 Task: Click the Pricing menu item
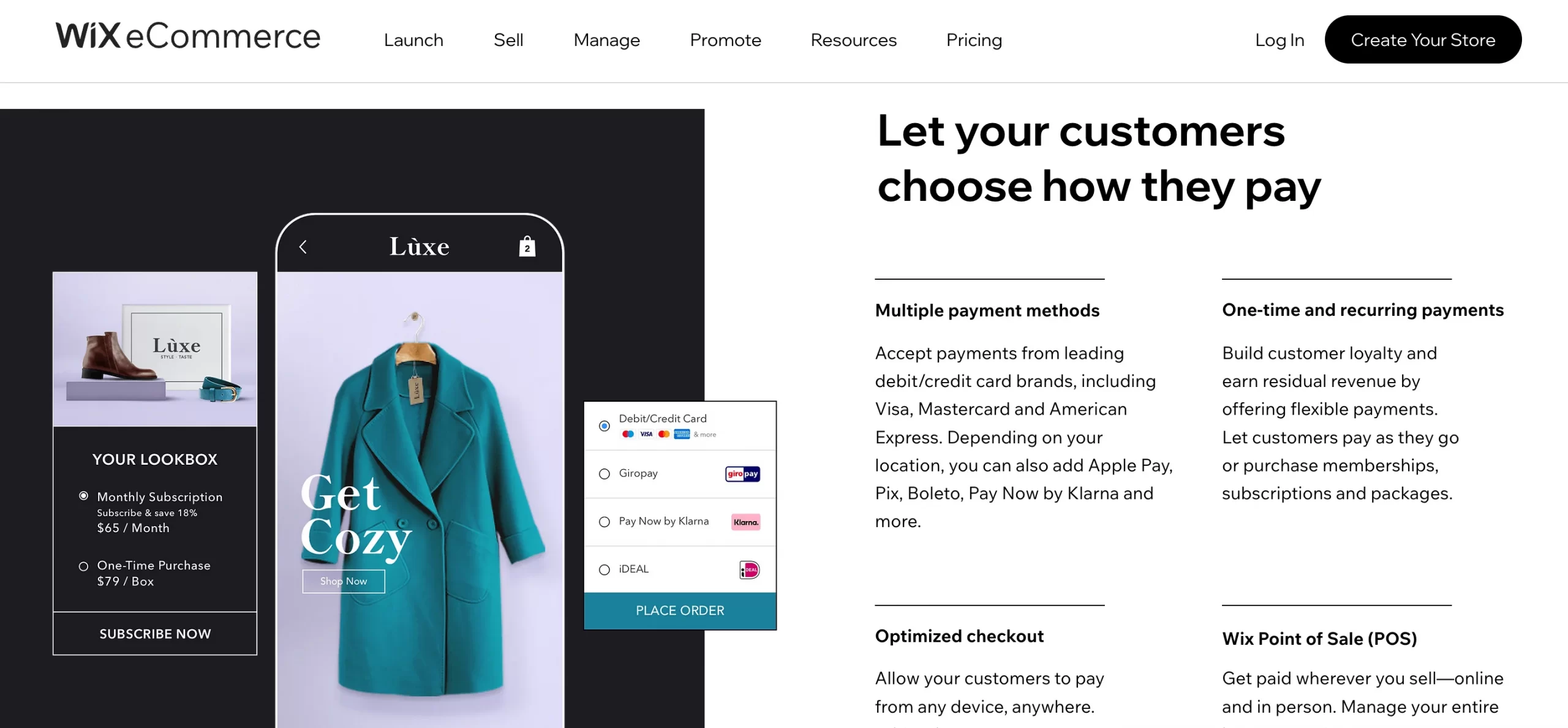click(974, 40)
